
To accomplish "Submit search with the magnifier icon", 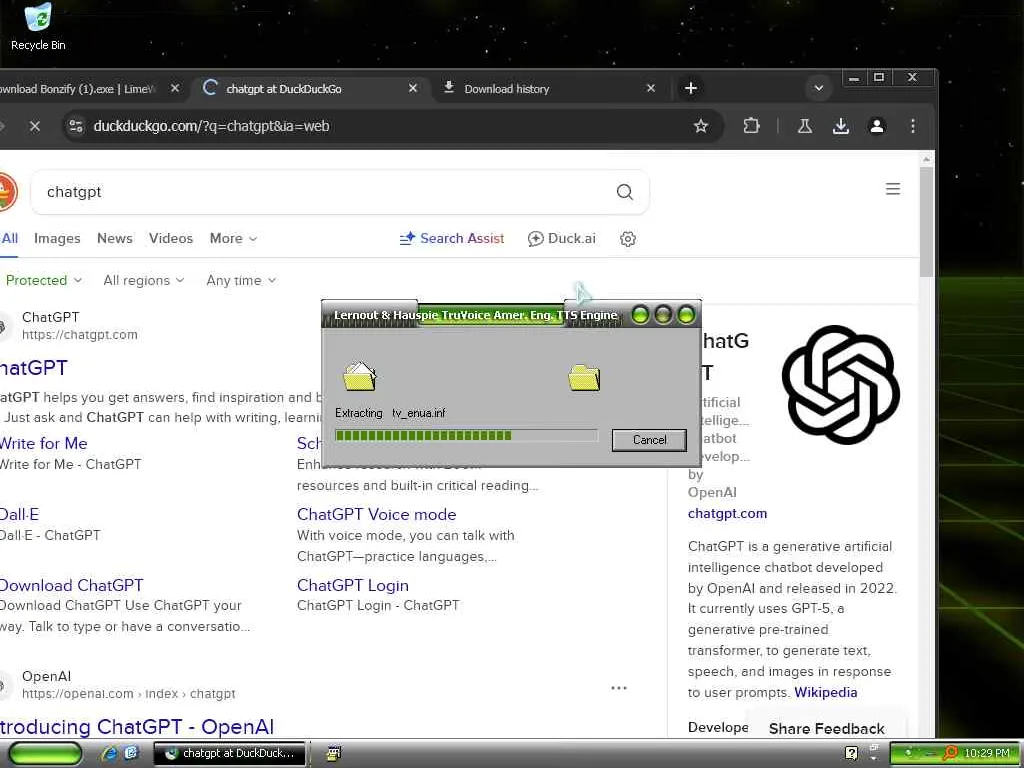I will point(625,192).
